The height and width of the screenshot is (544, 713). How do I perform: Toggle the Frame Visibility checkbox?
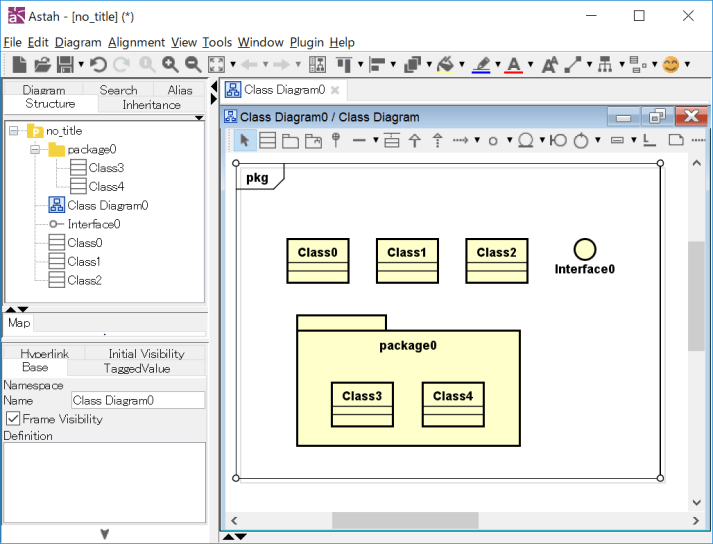point(14,419)
